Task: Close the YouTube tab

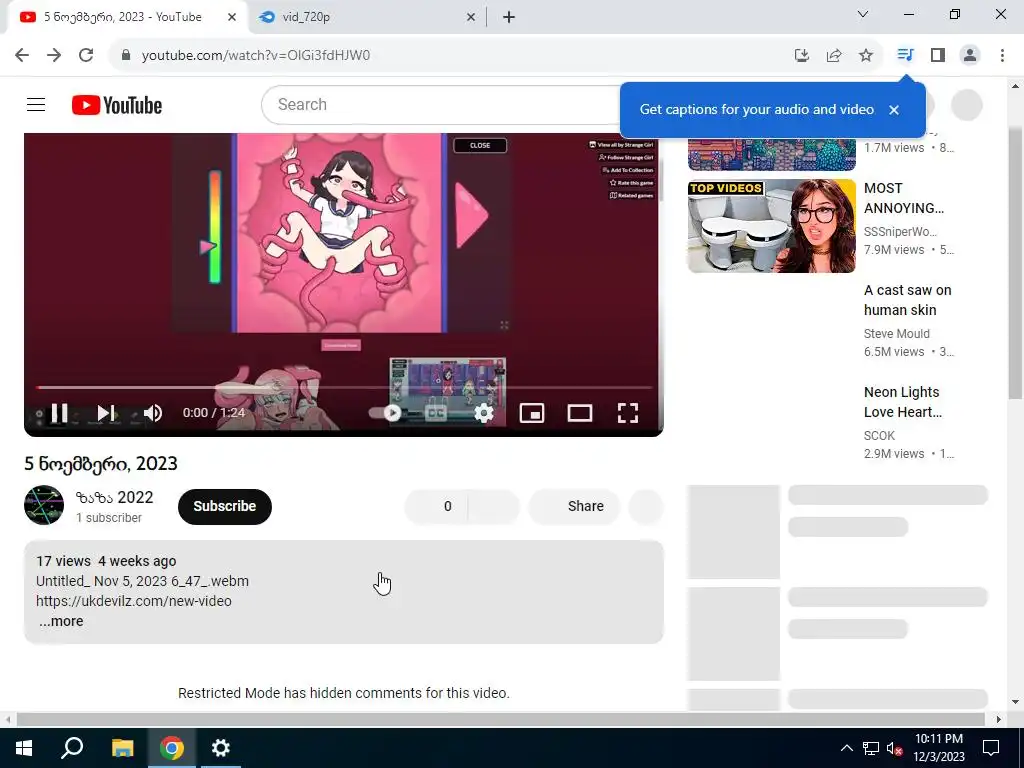Action: 232,17
